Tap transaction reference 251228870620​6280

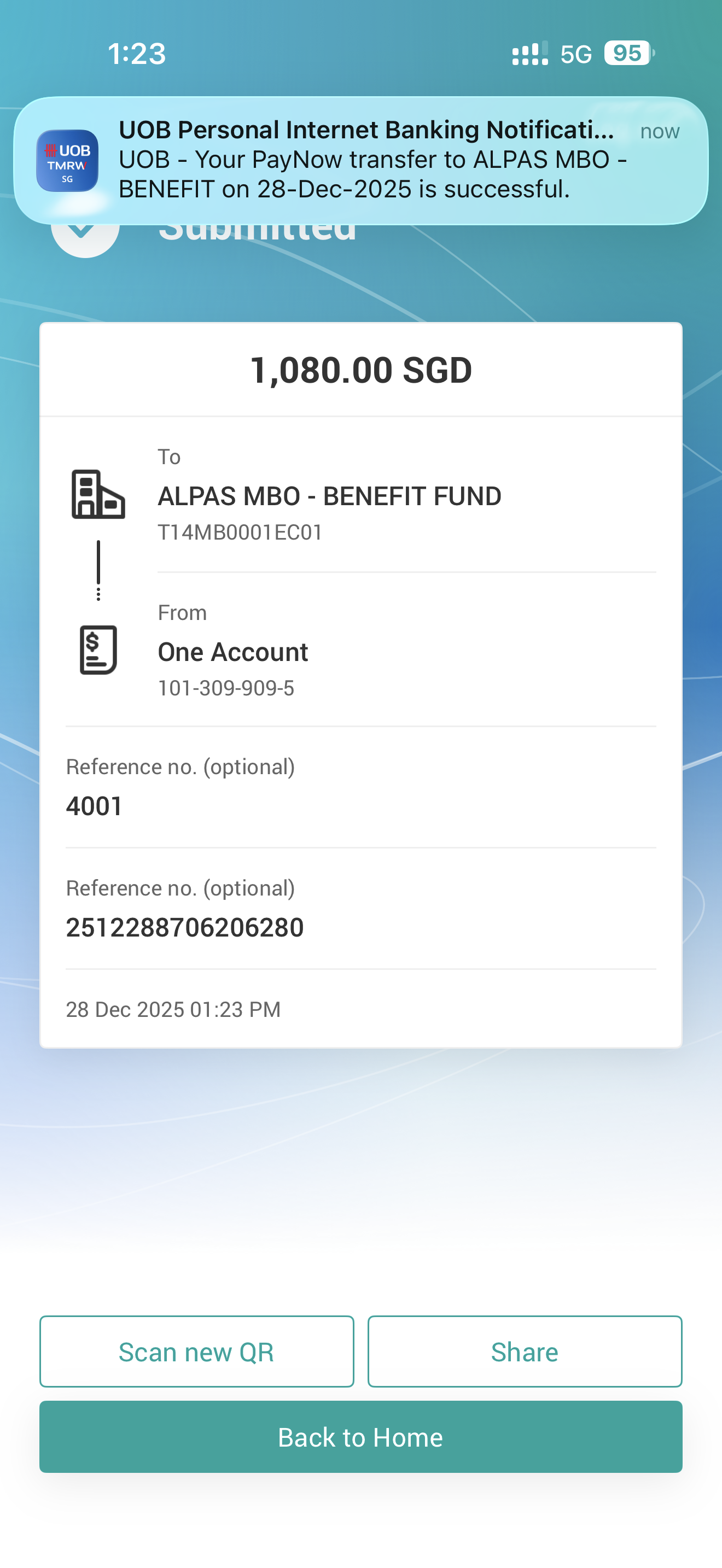click(x=184, y=928)
